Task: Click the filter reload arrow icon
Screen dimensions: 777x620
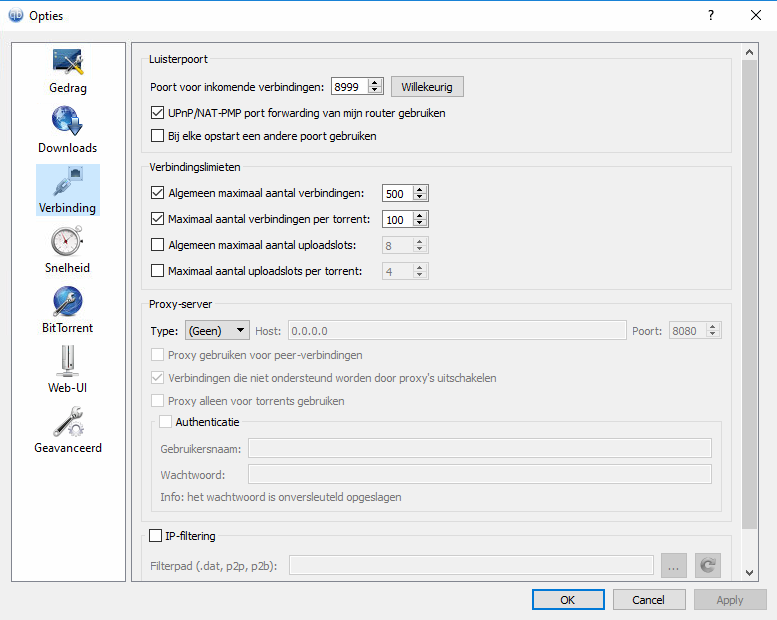Action: click(x=708, y=566)
